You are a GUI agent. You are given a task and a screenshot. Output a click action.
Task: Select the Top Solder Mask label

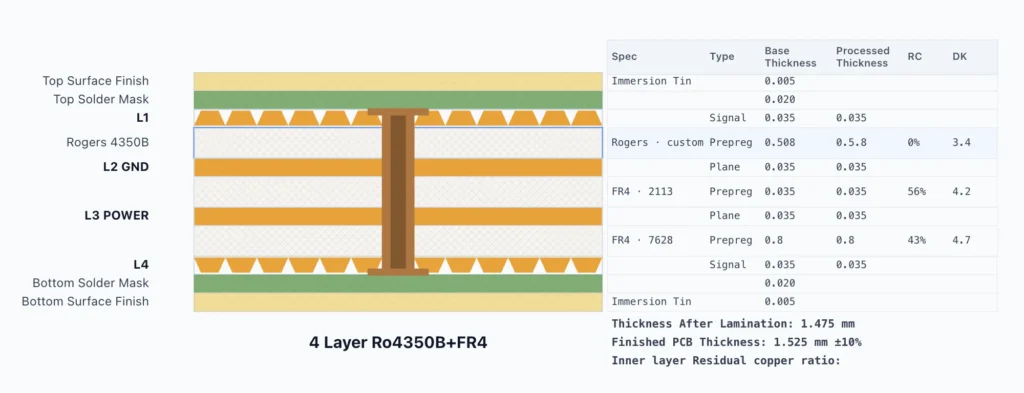pos(101,99)
